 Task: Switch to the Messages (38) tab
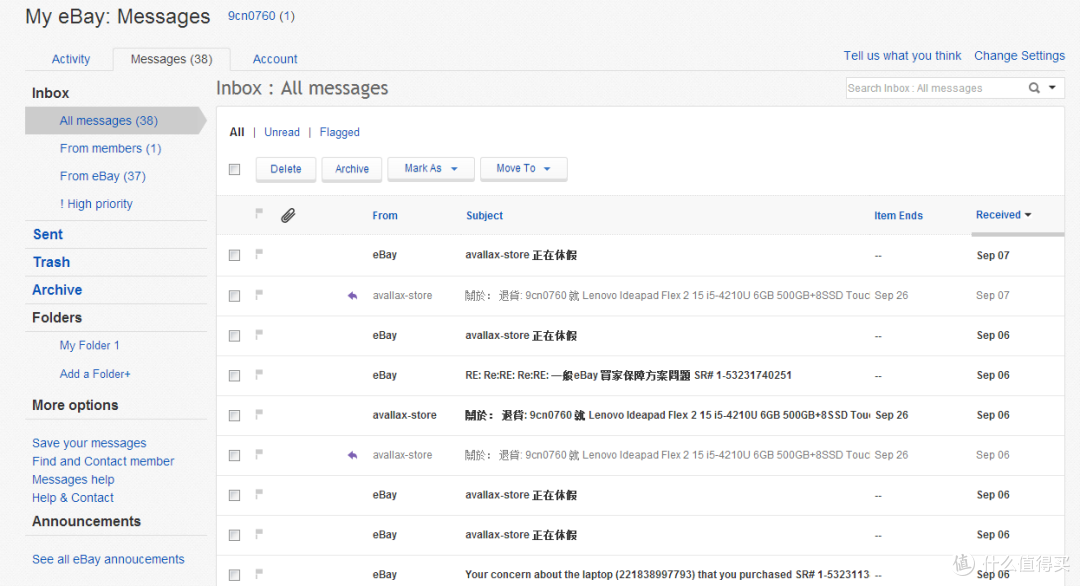click(172, 59)
